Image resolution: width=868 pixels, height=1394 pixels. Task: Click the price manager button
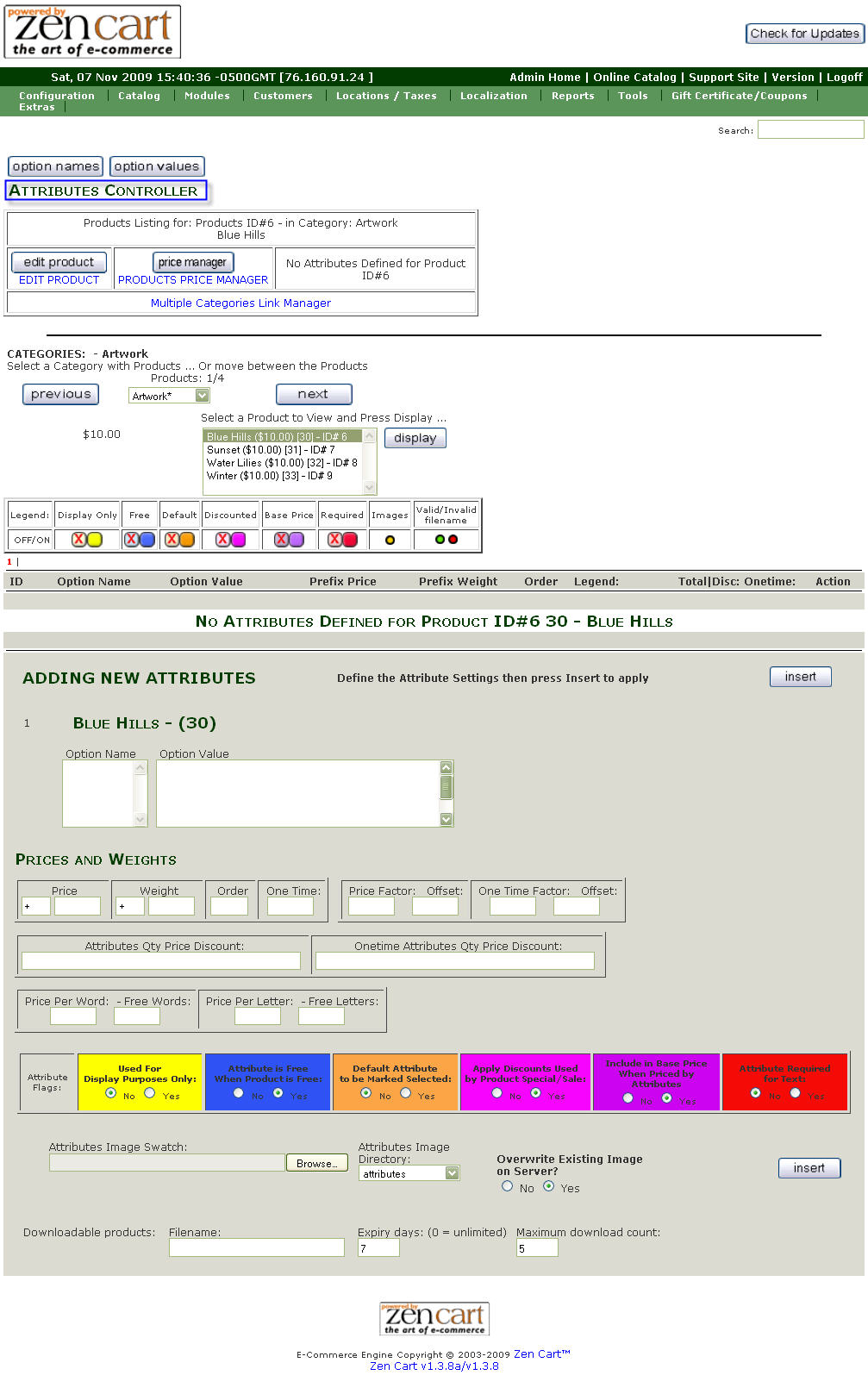[192, 262]
